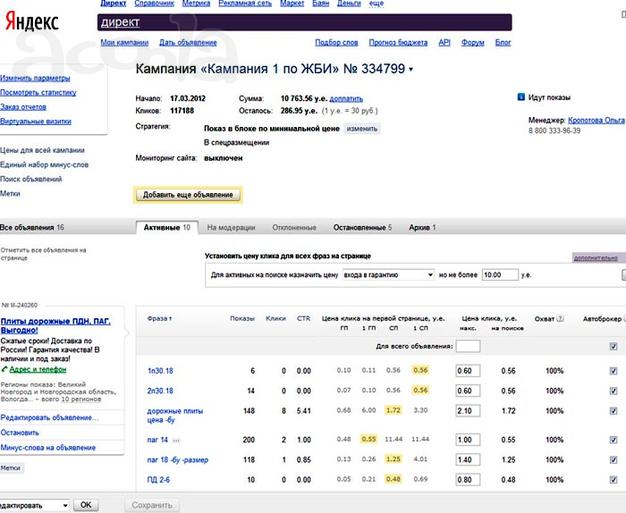Open the 'Справочник' service link at top
Viewport: 626px width, 513px height.
(x=154, y=3)
